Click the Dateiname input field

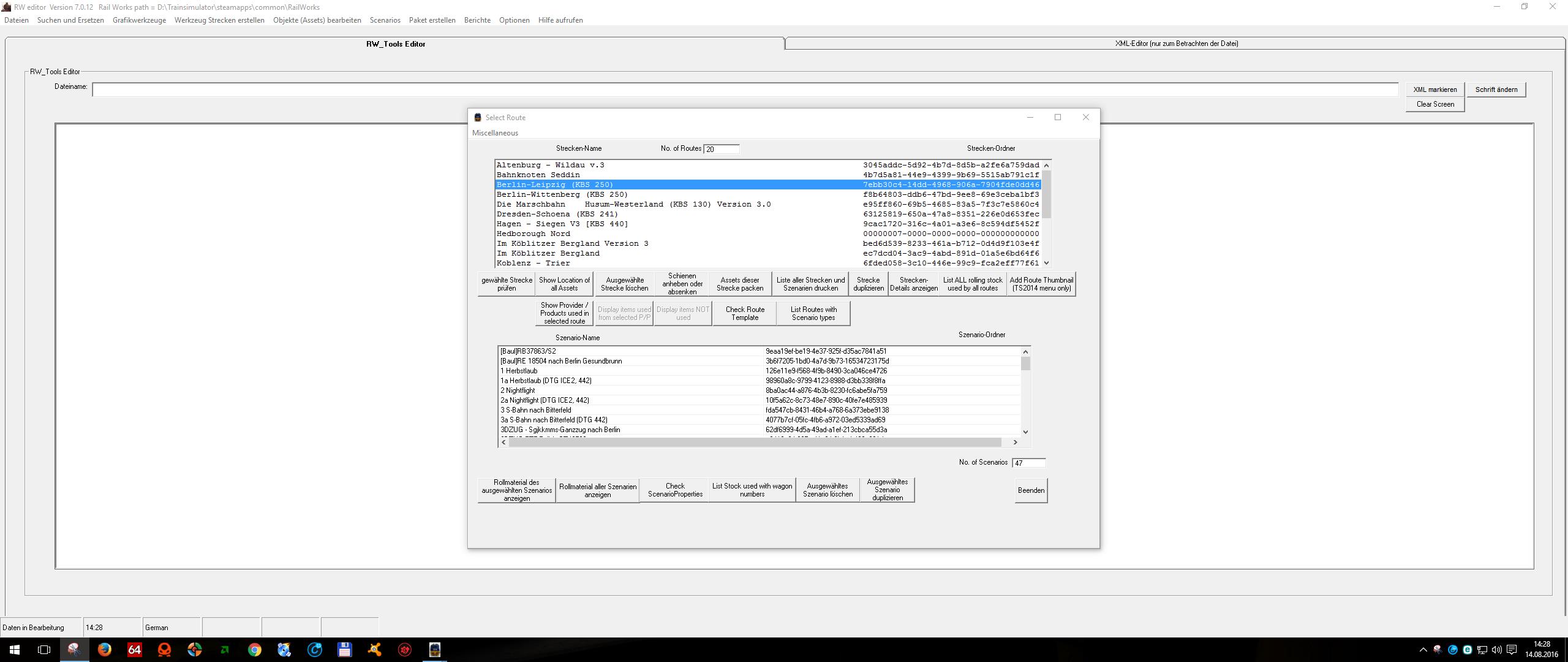(744, 89)
